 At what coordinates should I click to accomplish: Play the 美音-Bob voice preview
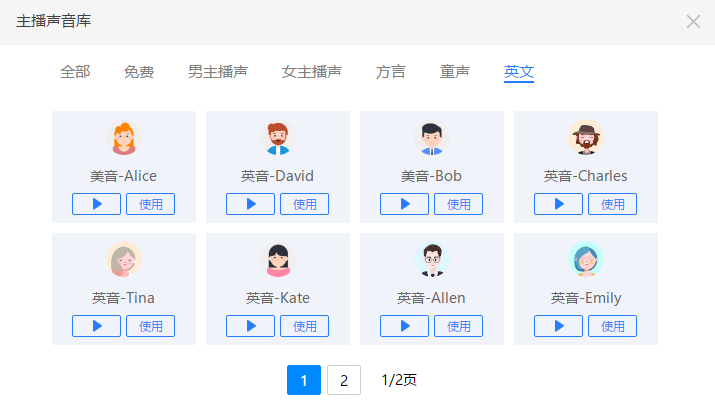[404, 204]
